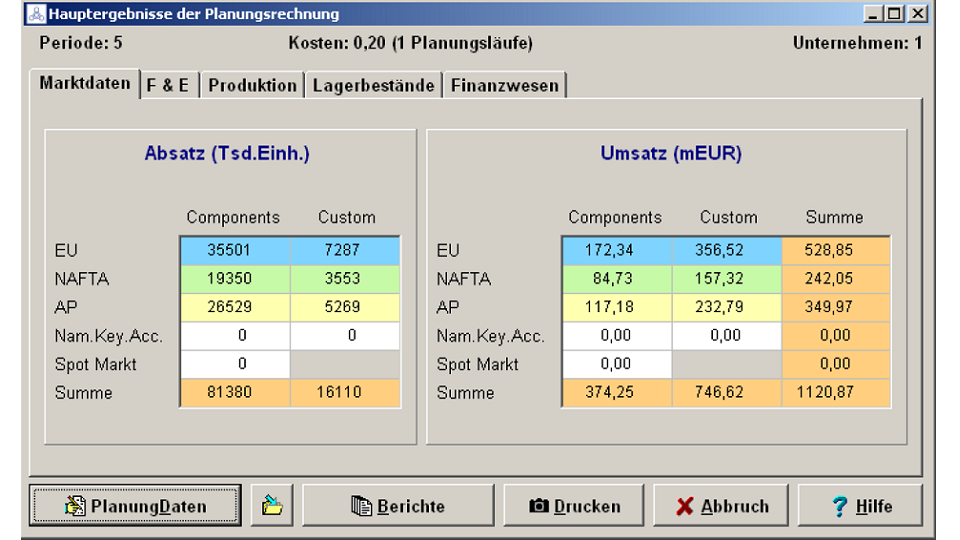Click the PlanungDaten button
The width and height of the screenshot is (960, 540).
coord(135,506)
